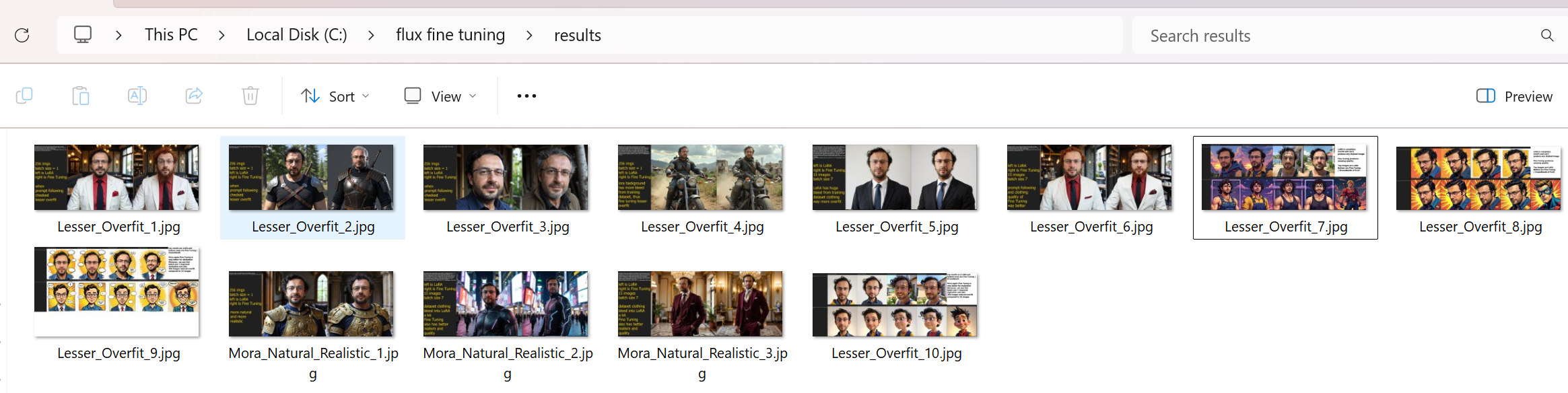Viewport: 1568px width, 393px height.
Task: Click the Refresh icon in address bar
Action: (x=22, y=35)
